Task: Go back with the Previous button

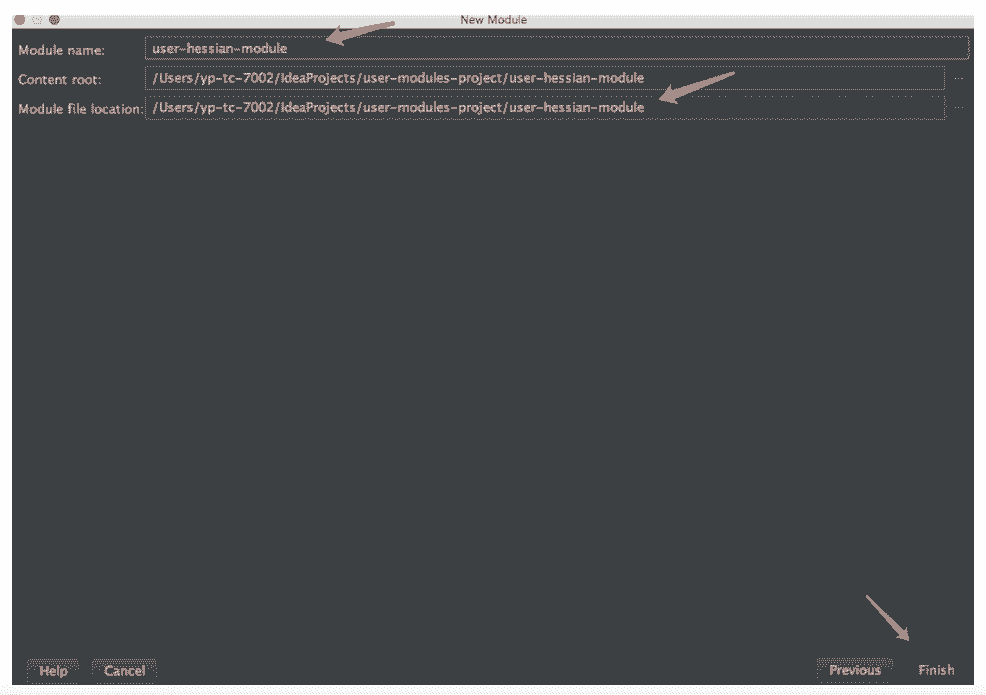Action: [854, 670]
